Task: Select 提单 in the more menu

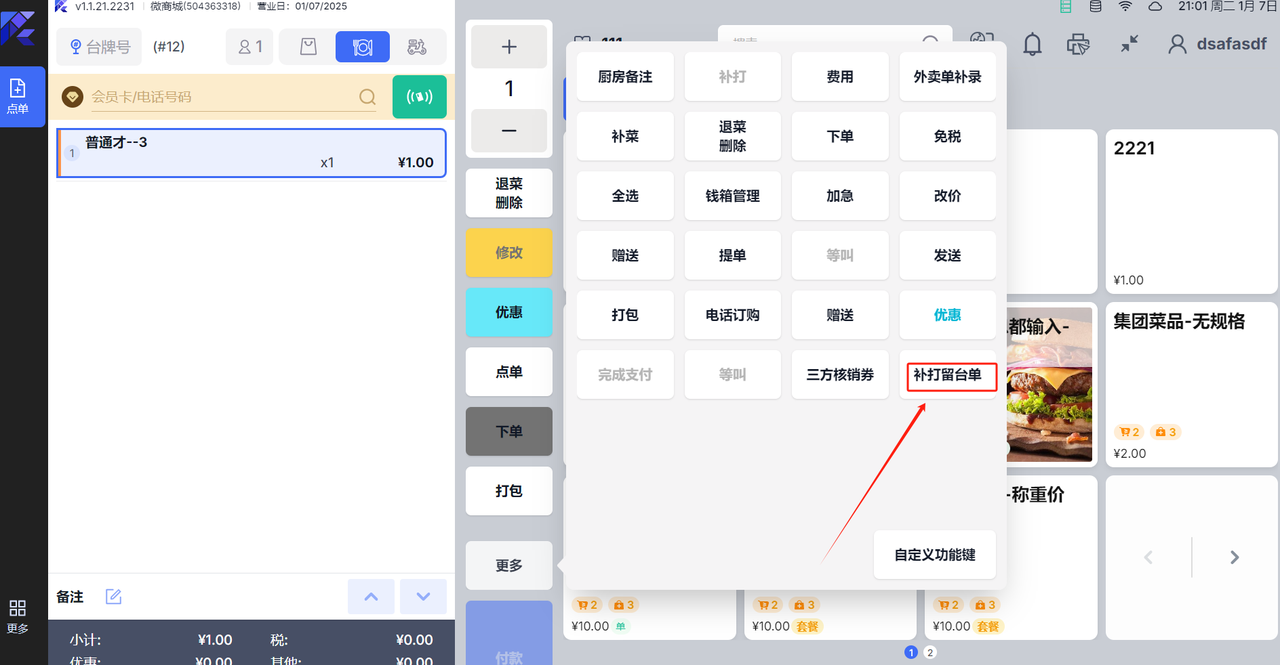Action: 733,255
